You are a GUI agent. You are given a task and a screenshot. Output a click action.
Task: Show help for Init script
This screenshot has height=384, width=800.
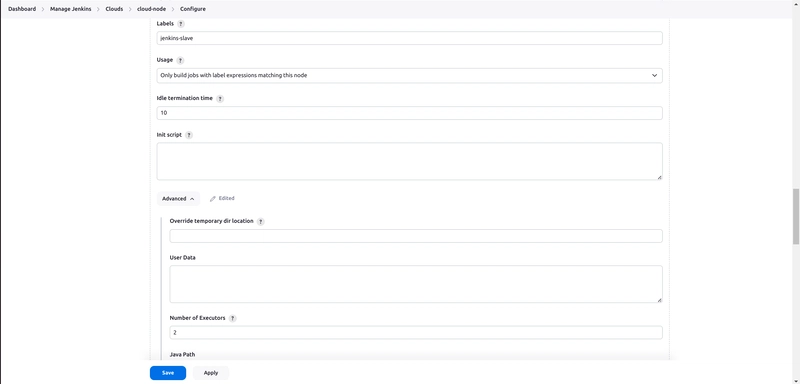(x=189, y=135)
